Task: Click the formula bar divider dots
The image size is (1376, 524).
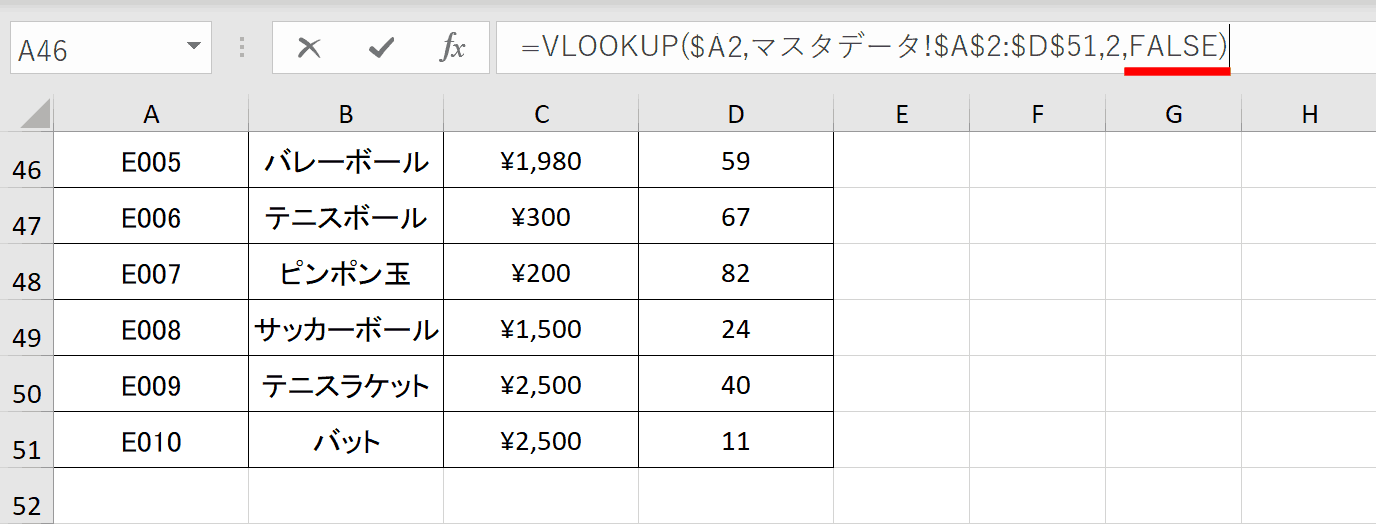Action: pos(241,47)
